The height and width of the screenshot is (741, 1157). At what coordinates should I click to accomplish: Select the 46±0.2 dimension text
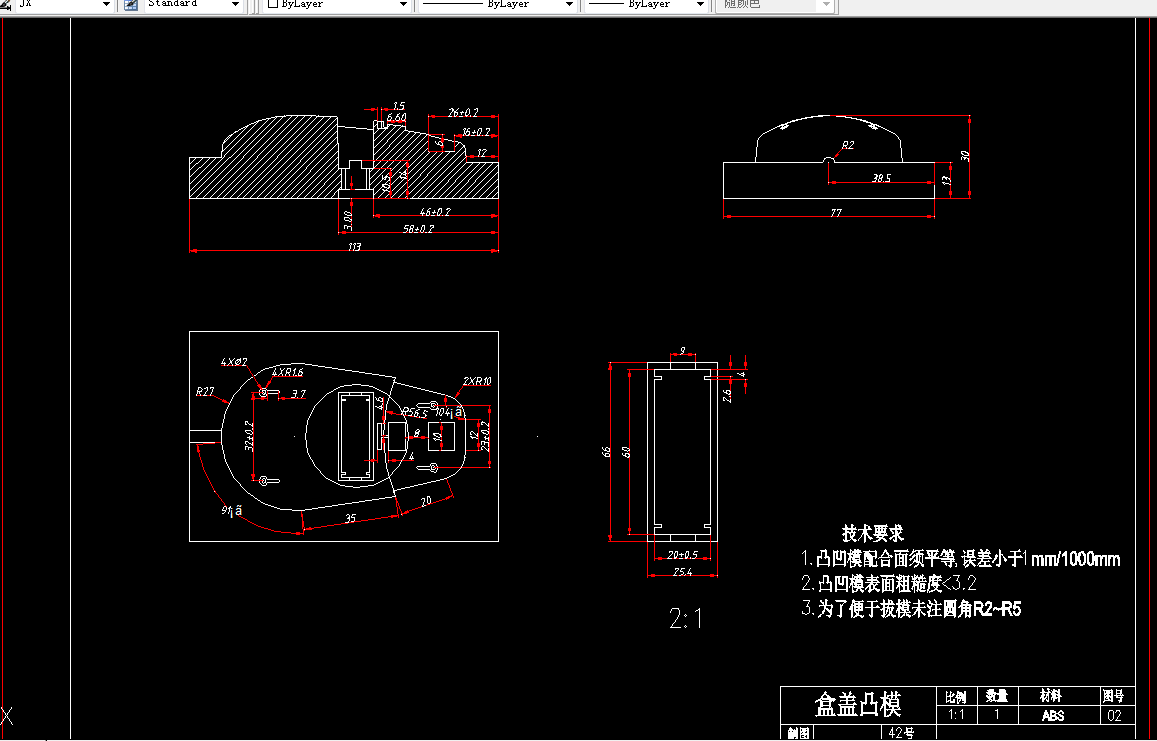435,212
